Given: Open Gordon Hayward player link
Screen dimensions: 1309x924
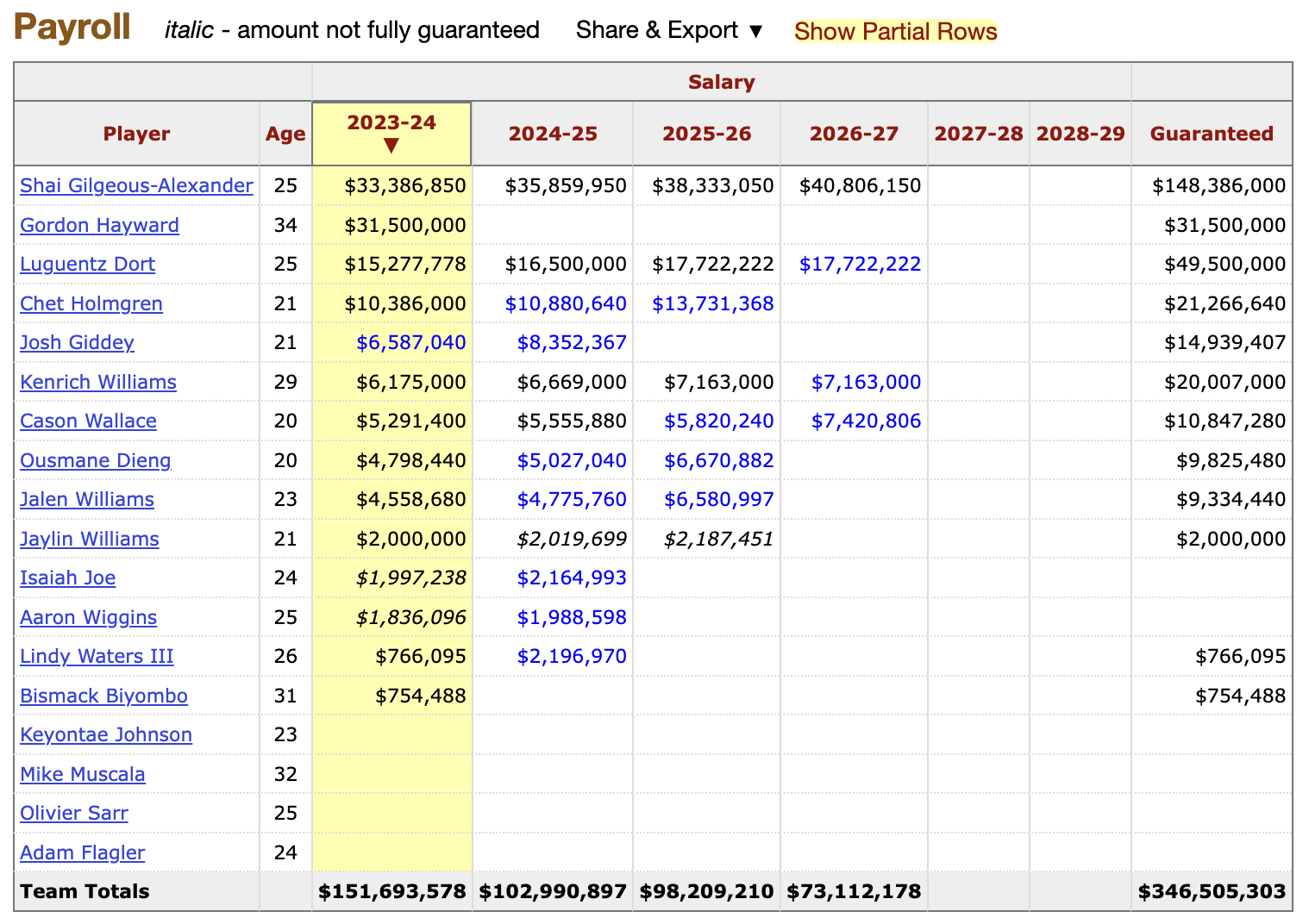Looking at the screenshot, I should 99,225.
